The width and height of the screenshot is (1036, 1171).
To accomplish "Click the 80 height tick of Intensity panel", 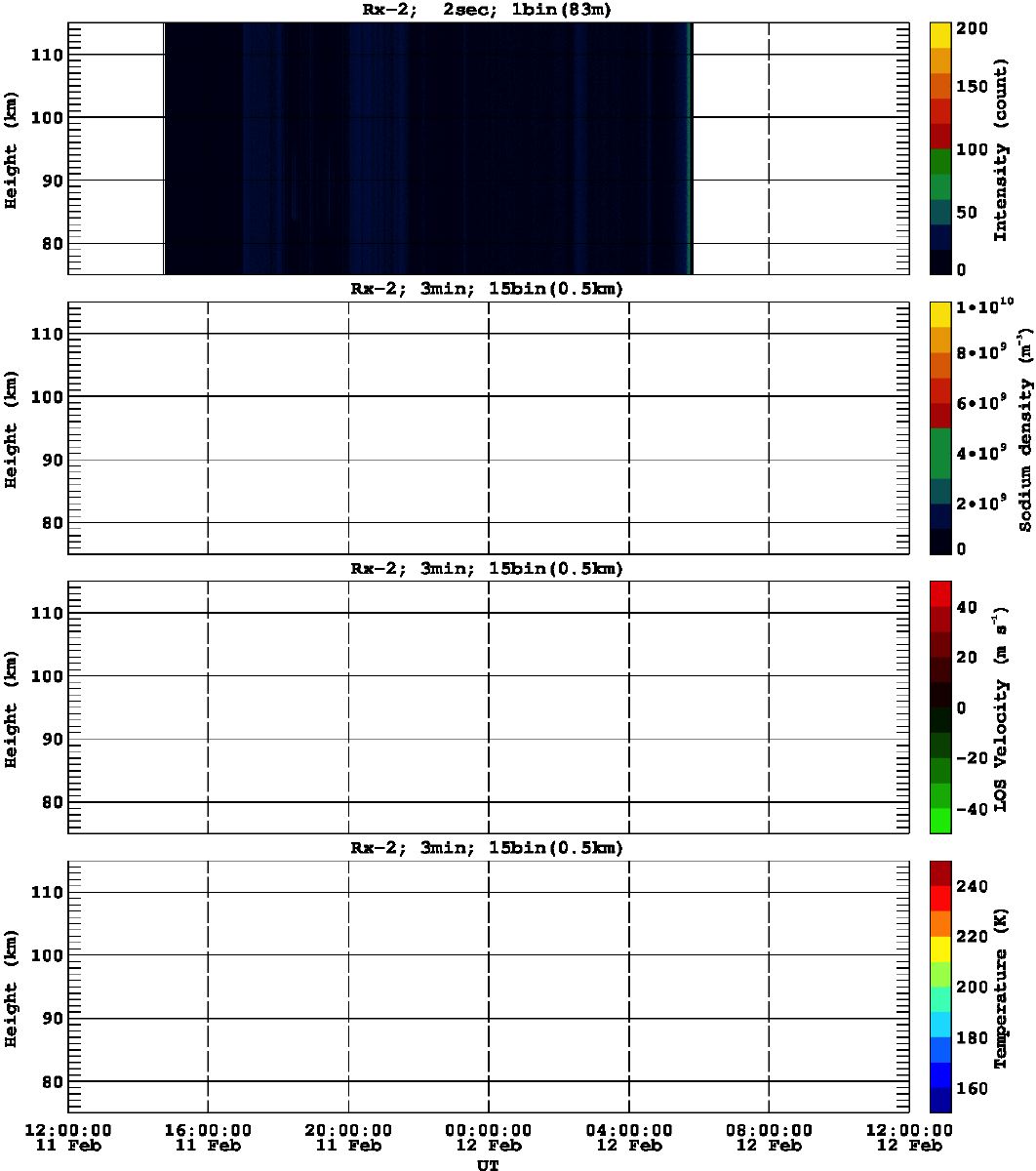I will tap(52, 243).
